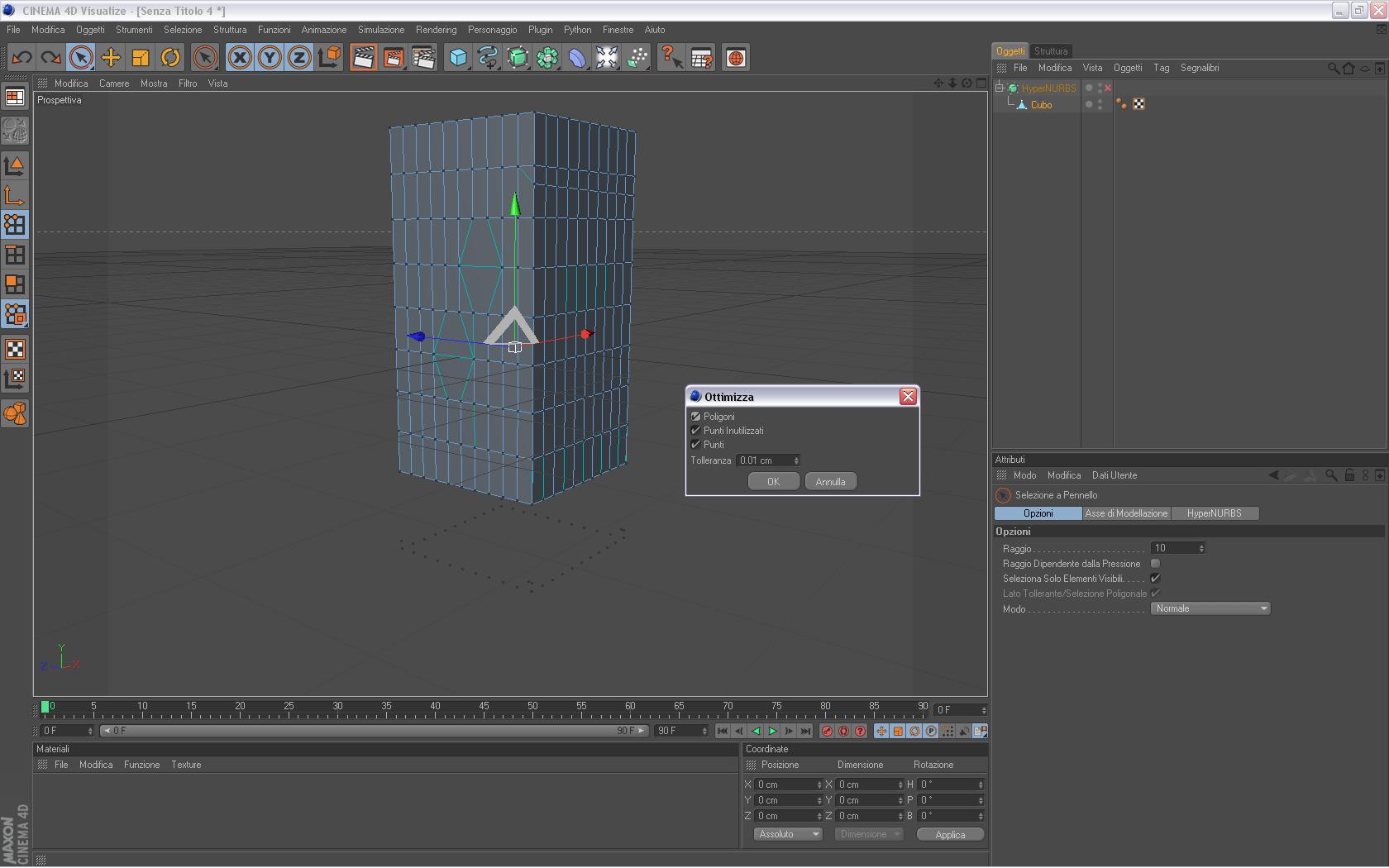Open the Modo dropdown set to Normale
The width and height of the screenshot is (1389, 868).
coord(1210,609)
